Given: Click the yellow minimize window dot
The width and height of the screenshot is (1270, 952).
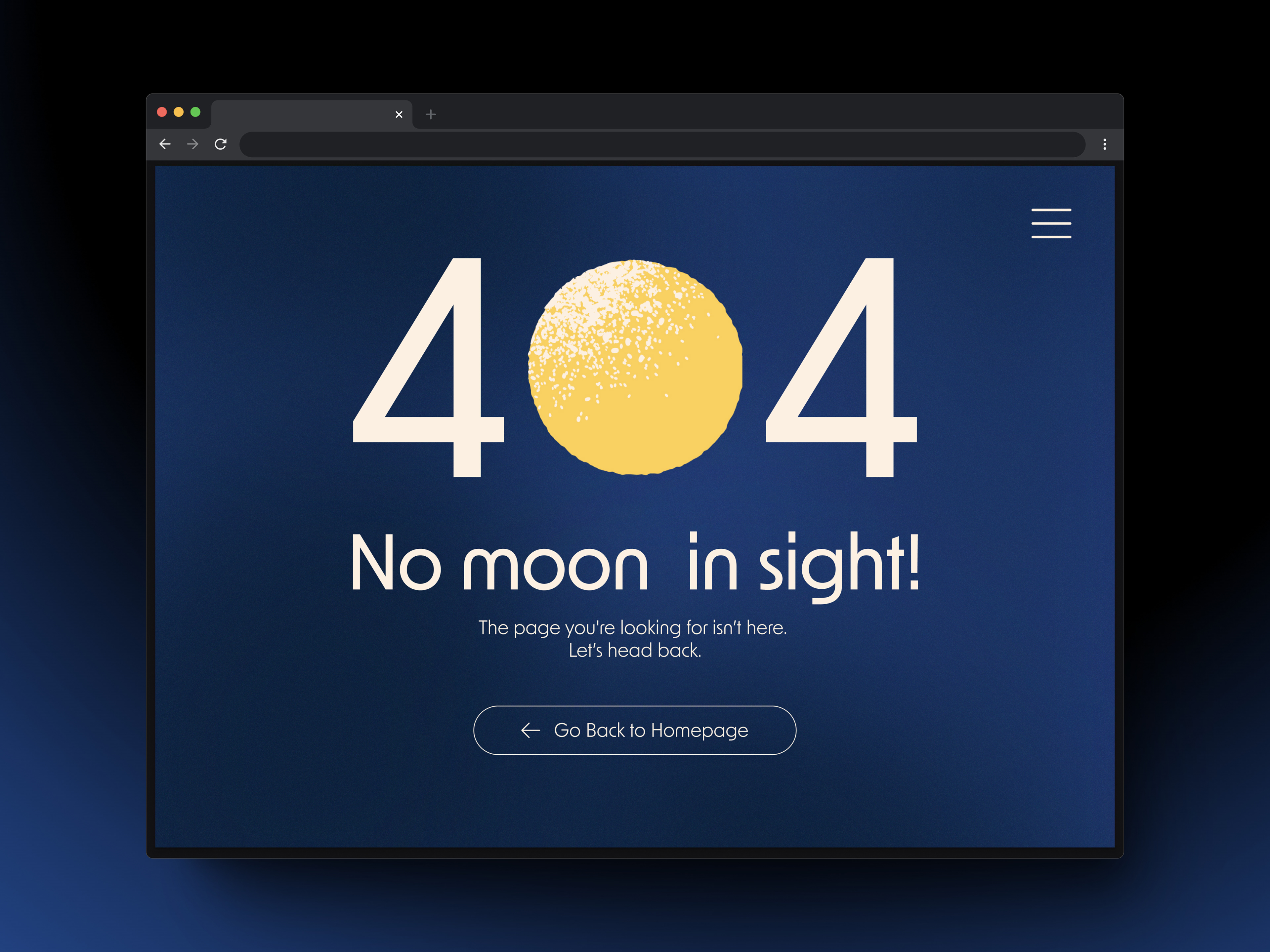Looking at the screenshot, I should pyautogui.click(x=179, y=112).
